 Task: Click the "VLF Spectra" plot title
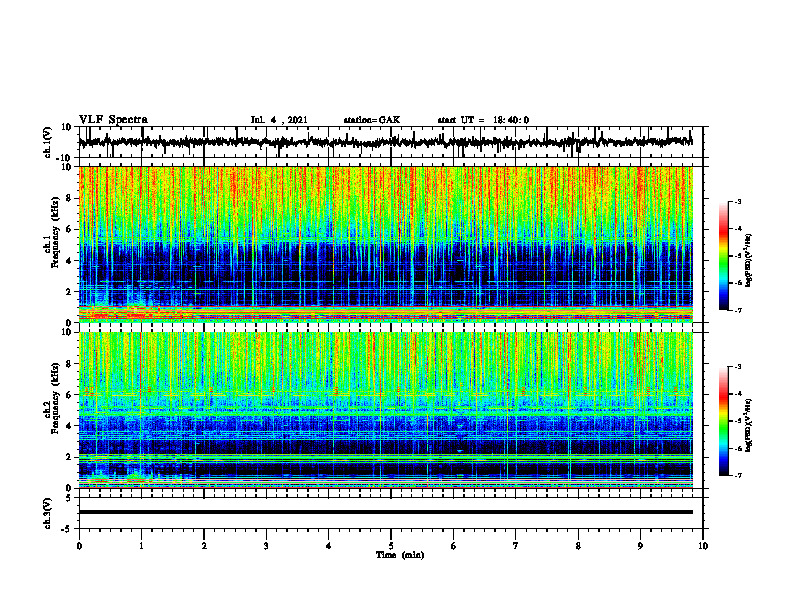coord(113,120)
